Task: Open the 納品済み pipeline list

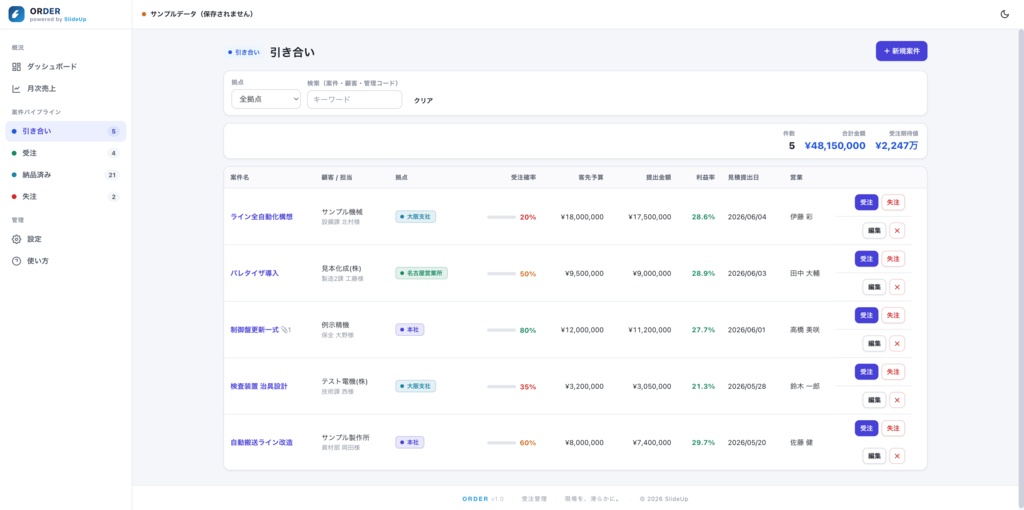Action: tap(65, 175)
